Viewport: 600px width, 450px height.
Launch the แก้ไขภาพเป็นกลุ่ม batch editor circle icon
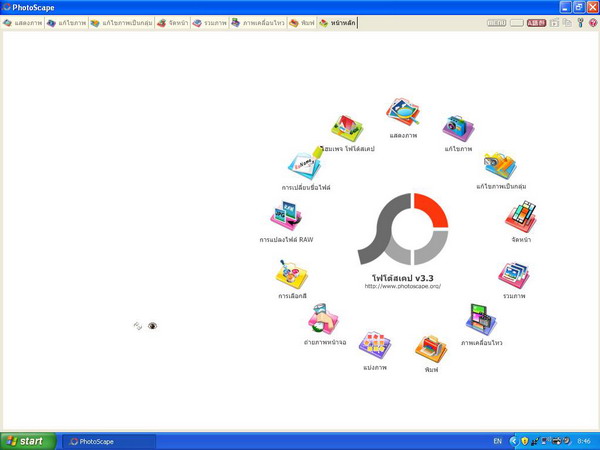click(500, 165)
